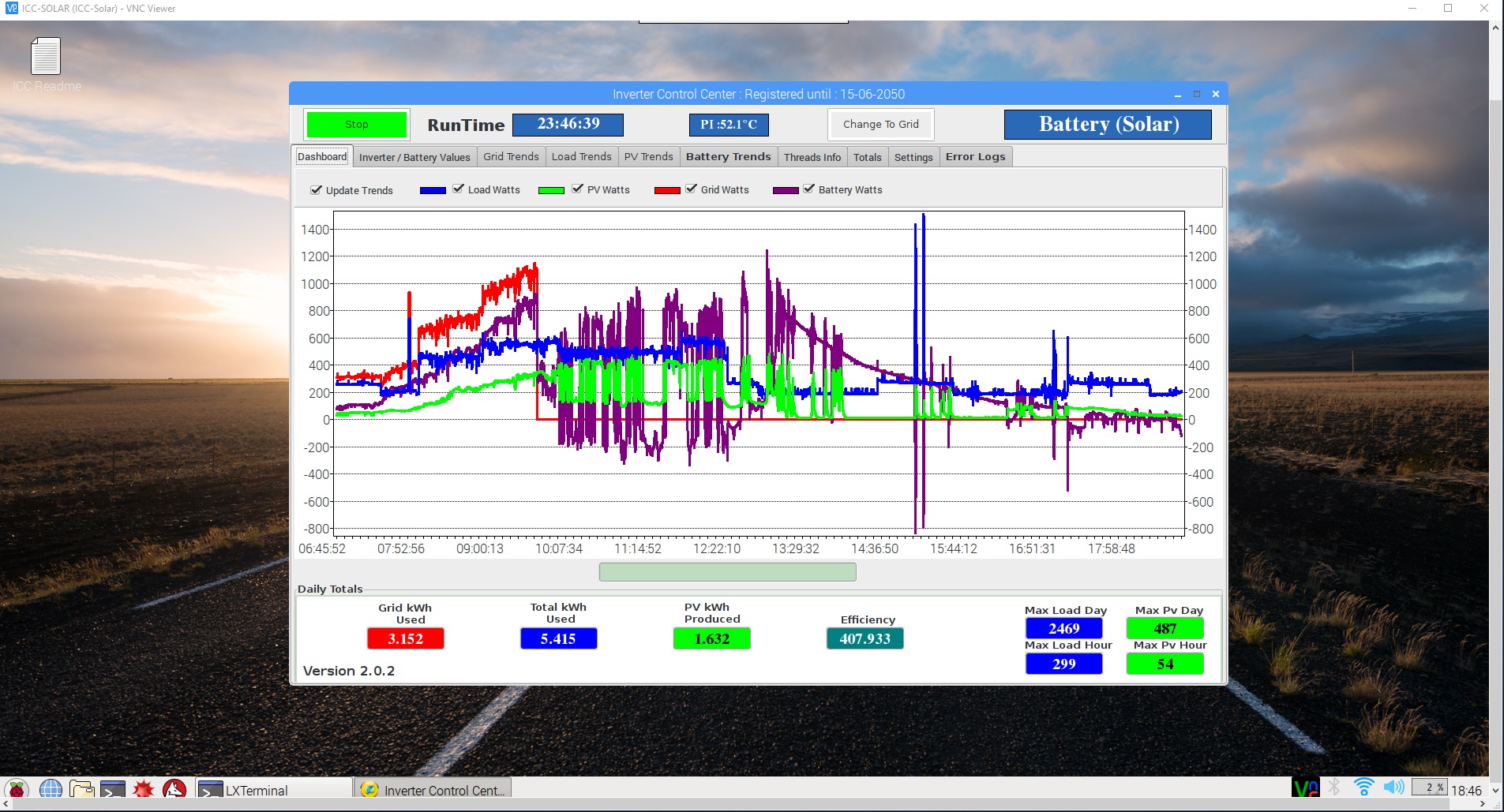Launch the web browser globe icon
1504x812 pixels.
point(51,789)
